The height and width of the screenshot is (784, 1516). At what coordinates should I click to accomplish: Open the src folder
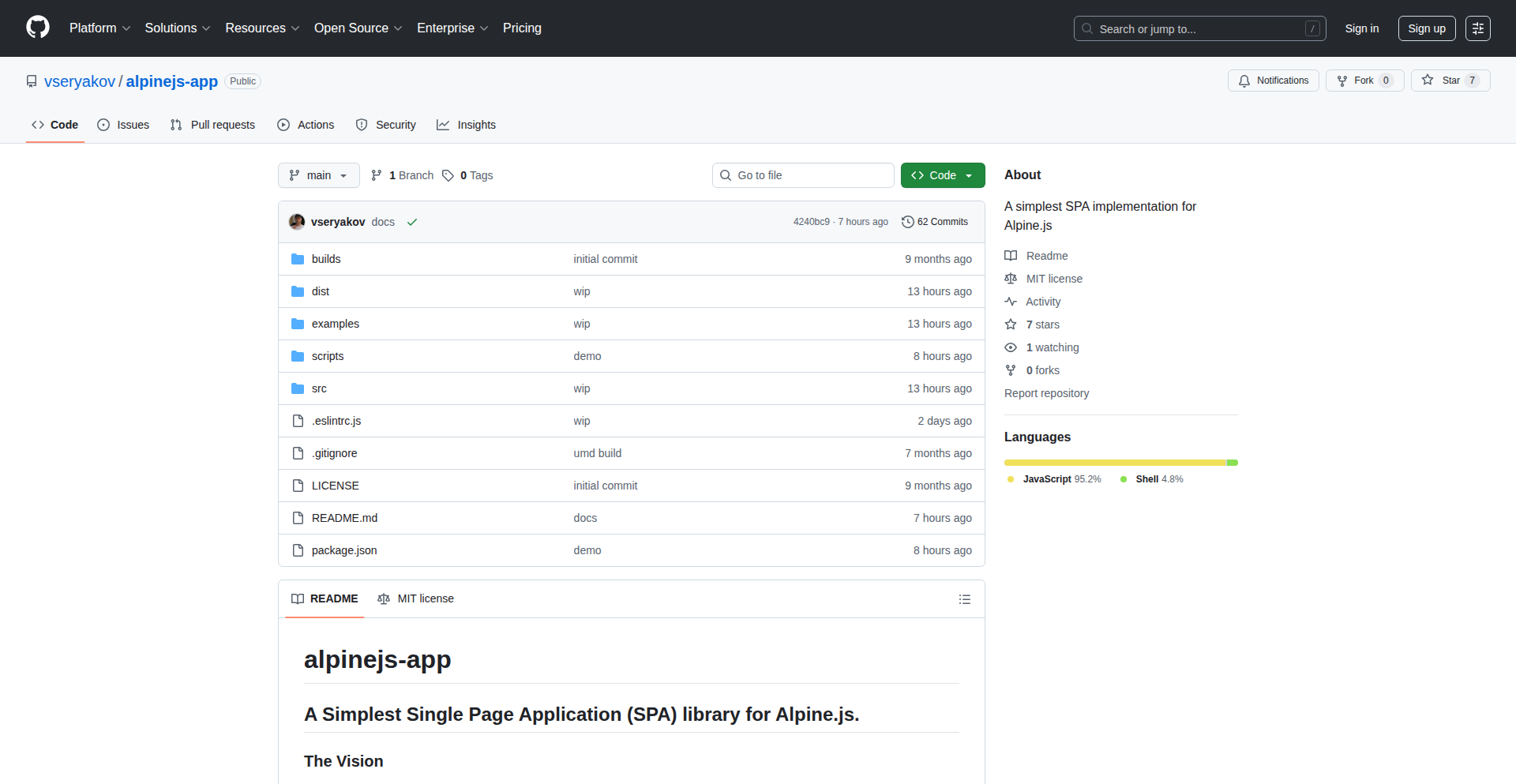coord(319,388)
